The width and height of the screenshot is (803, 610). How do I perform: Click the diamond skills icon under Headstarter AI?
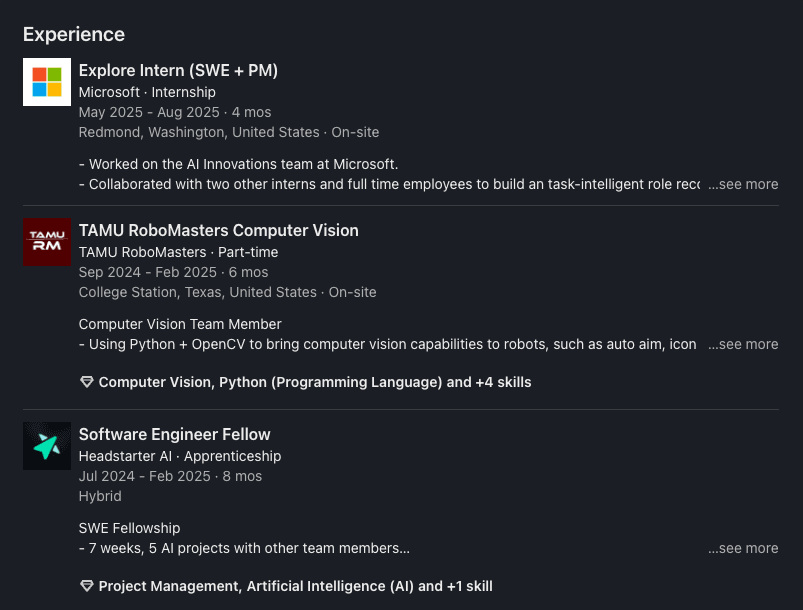pos(86,586)
